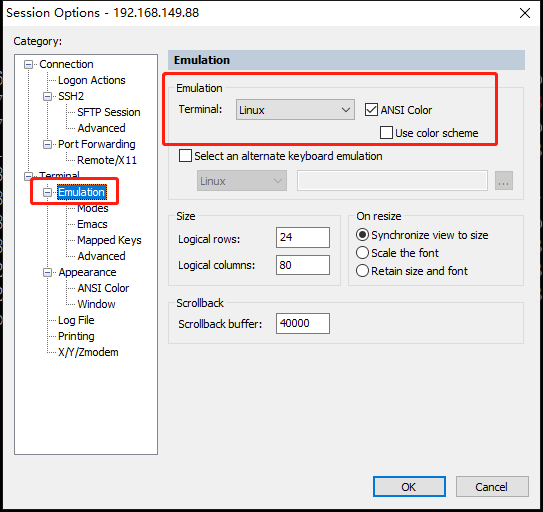Toggle the ANSI Color checkbox
This screenshot has height=512, width=543.
(x=371, y=110)
